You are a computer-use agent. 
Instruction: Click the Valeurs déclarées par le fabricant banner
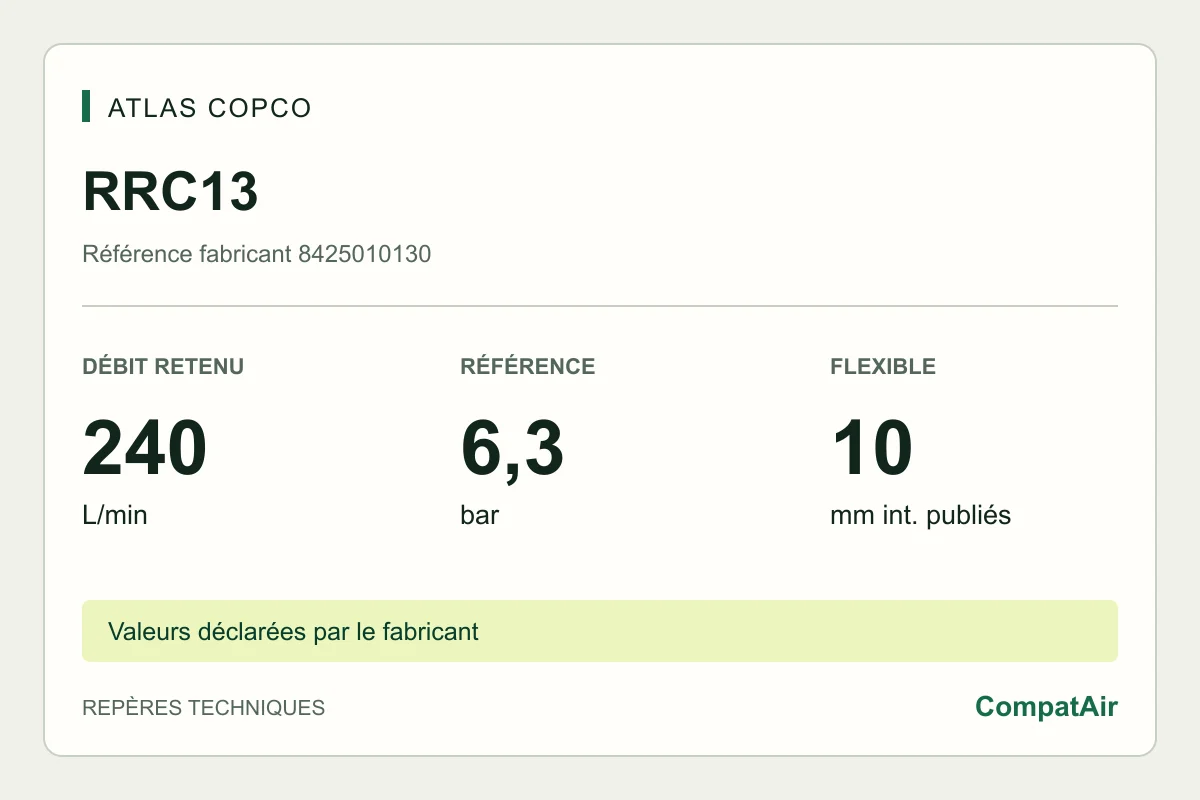click(x=293, y=632)
